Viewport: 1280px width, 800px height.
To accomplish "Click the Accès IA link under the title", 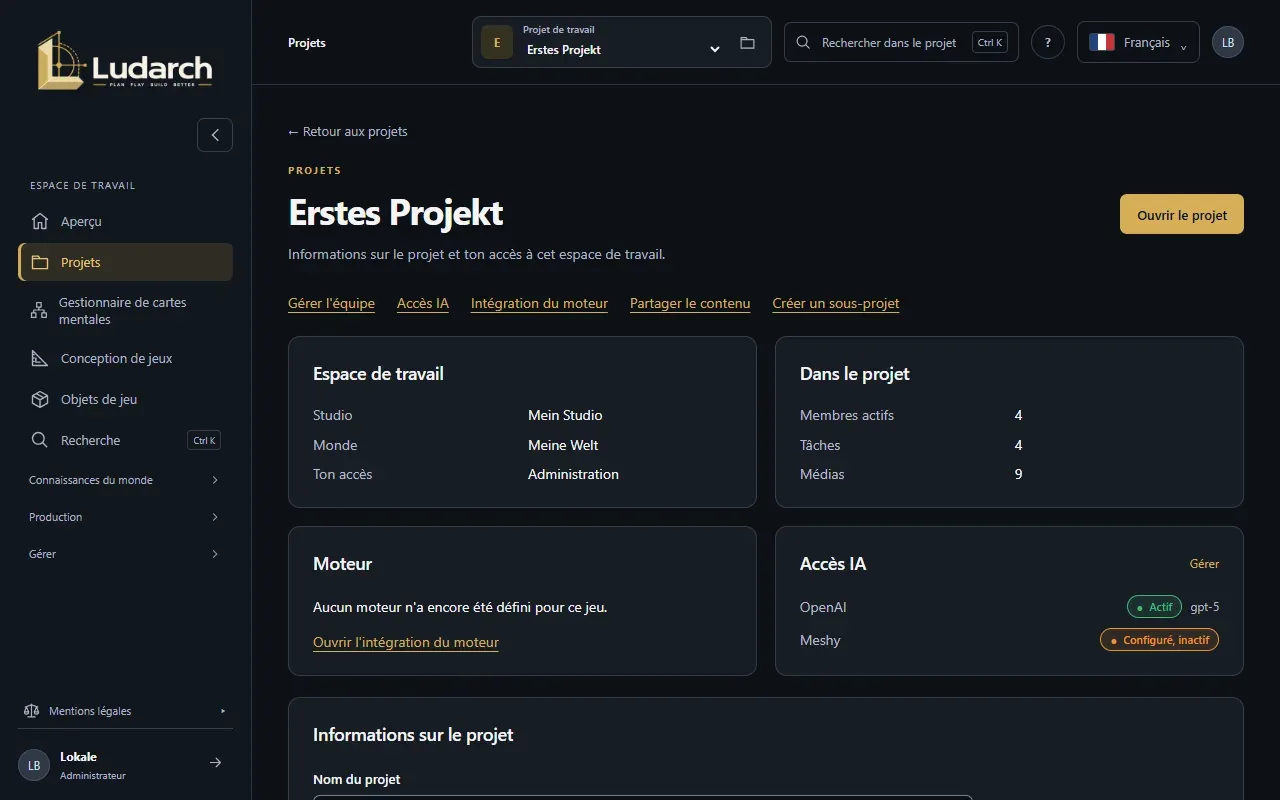I will 423,303.
